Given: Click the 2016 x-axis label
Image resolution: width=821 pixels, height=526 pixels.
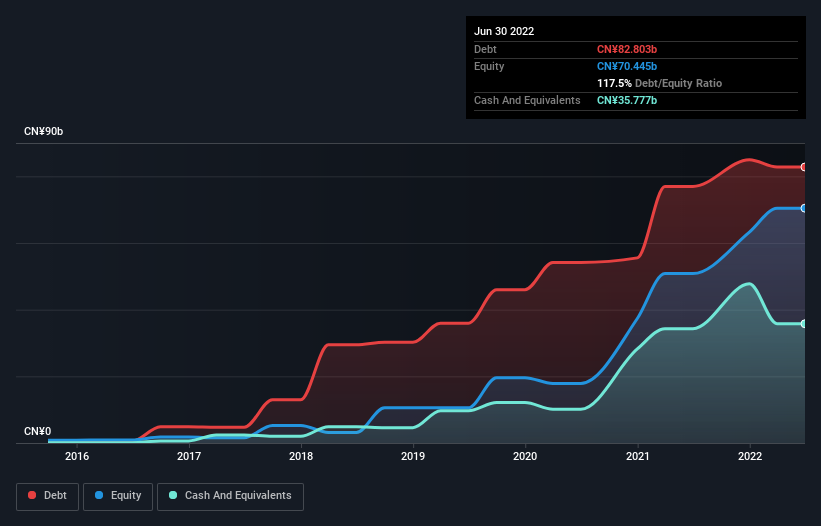Looking at the screenshot, I should (x=77, y=456).
